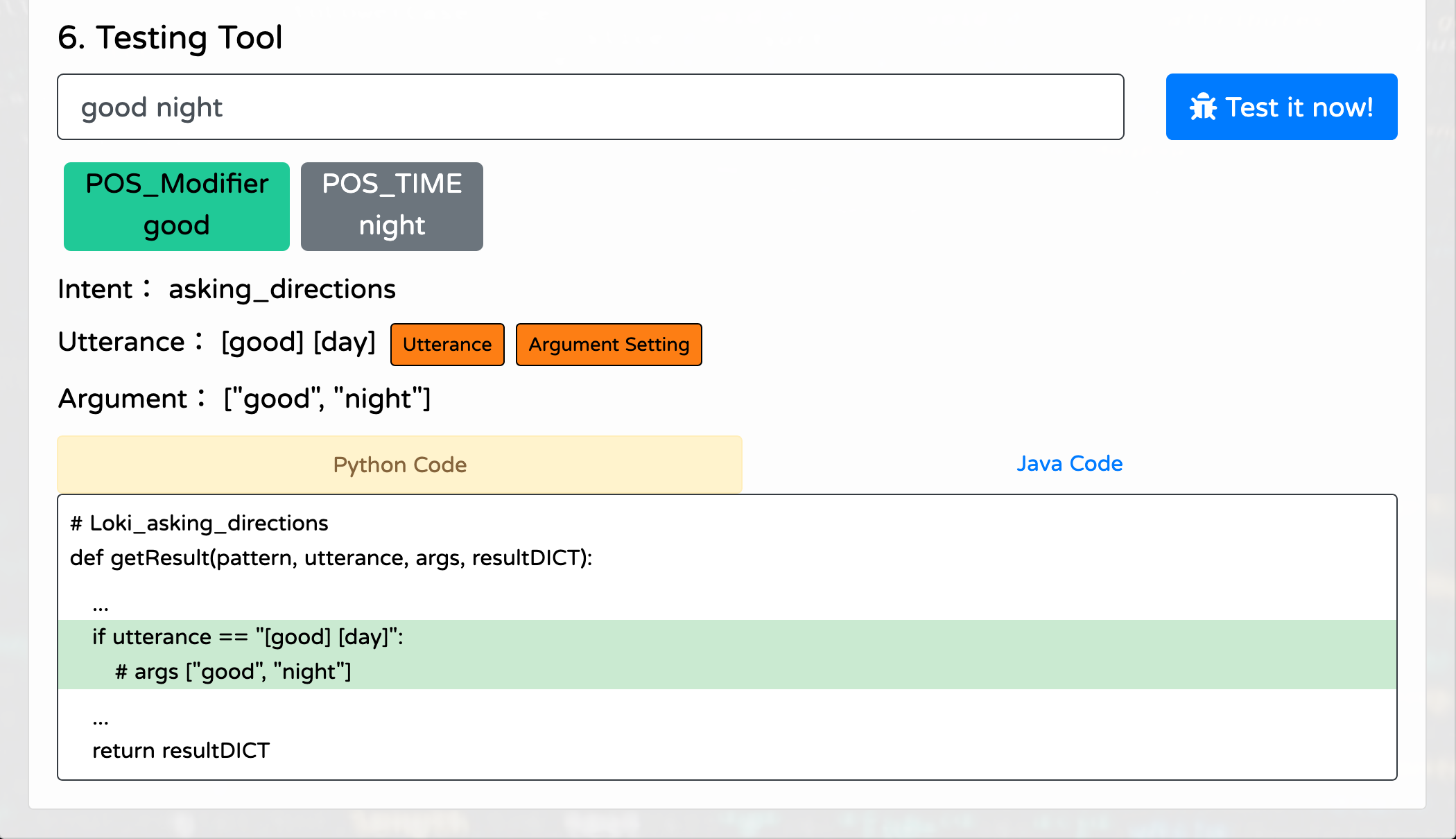
Task: Switch to the Python Code tab
Action: (x=399, y=464)
